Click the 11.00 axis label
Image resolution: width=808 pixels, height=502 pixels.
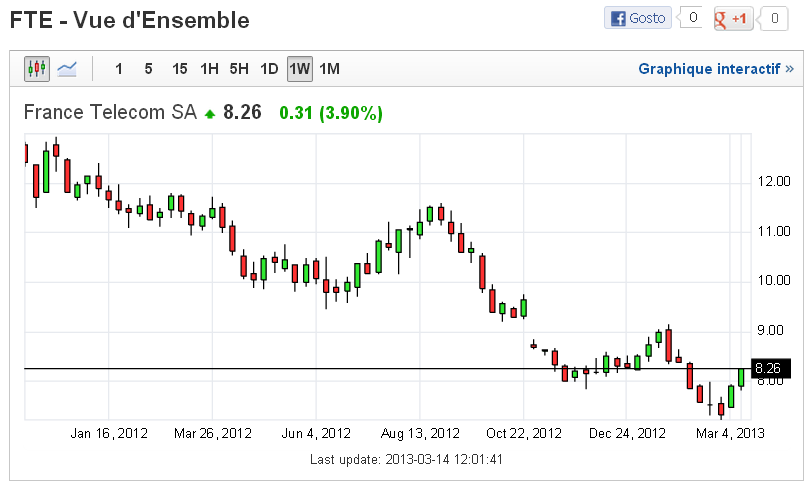click(774, 231)
